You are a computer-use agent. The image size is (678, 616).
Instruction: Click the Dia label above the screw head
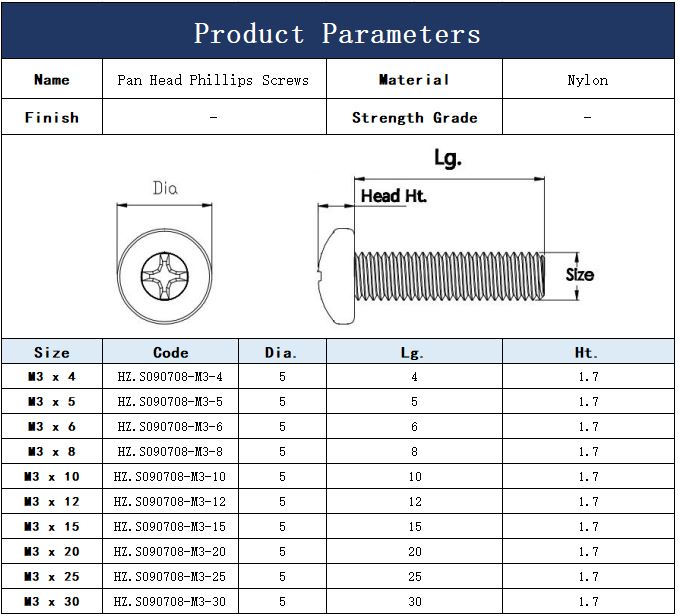point(166,187)
